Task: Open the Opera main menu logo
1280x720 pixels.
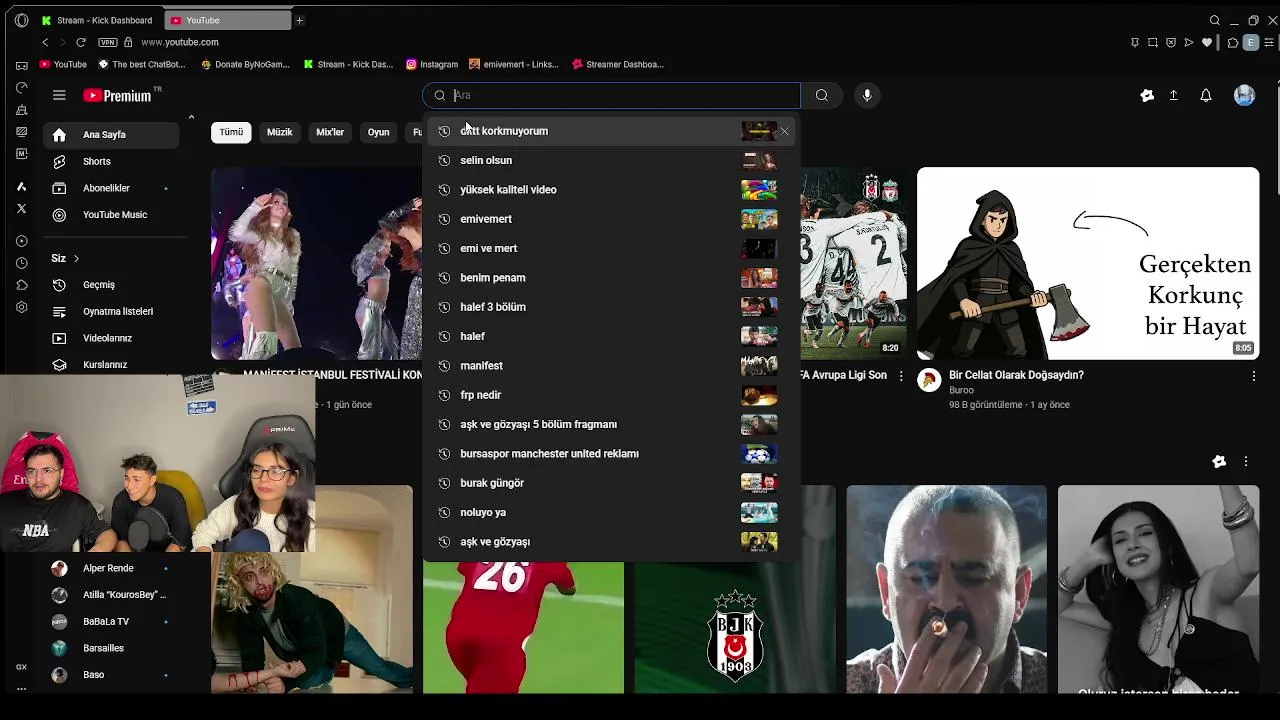Action: 21,20
